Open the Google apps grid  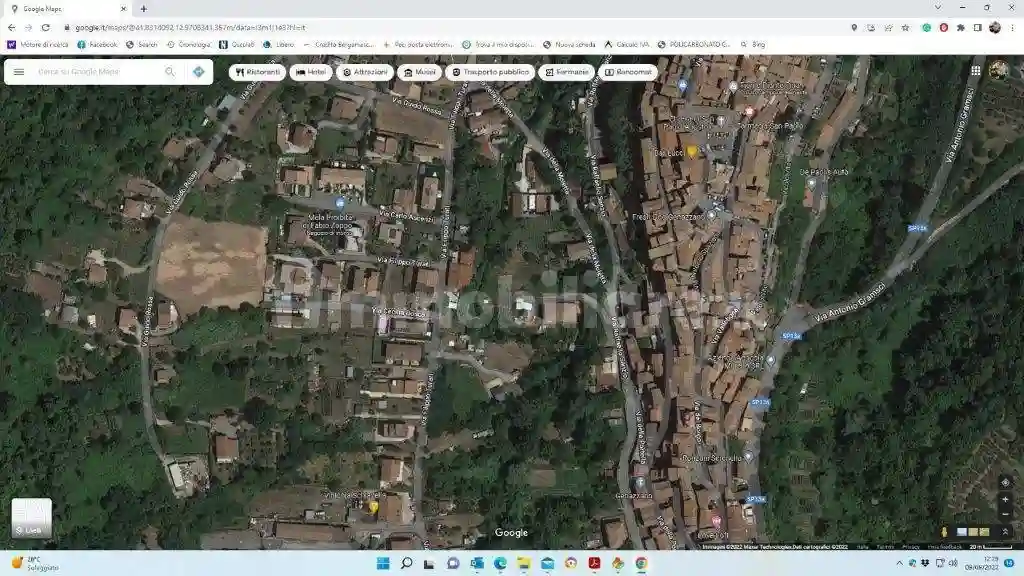975,70
